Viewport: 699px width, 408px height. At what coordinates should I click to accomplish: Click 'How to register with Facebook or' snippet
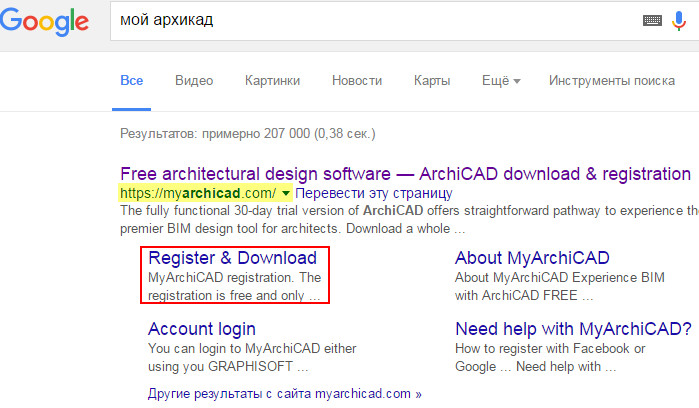pyautogui.click(x=550, y=348)
